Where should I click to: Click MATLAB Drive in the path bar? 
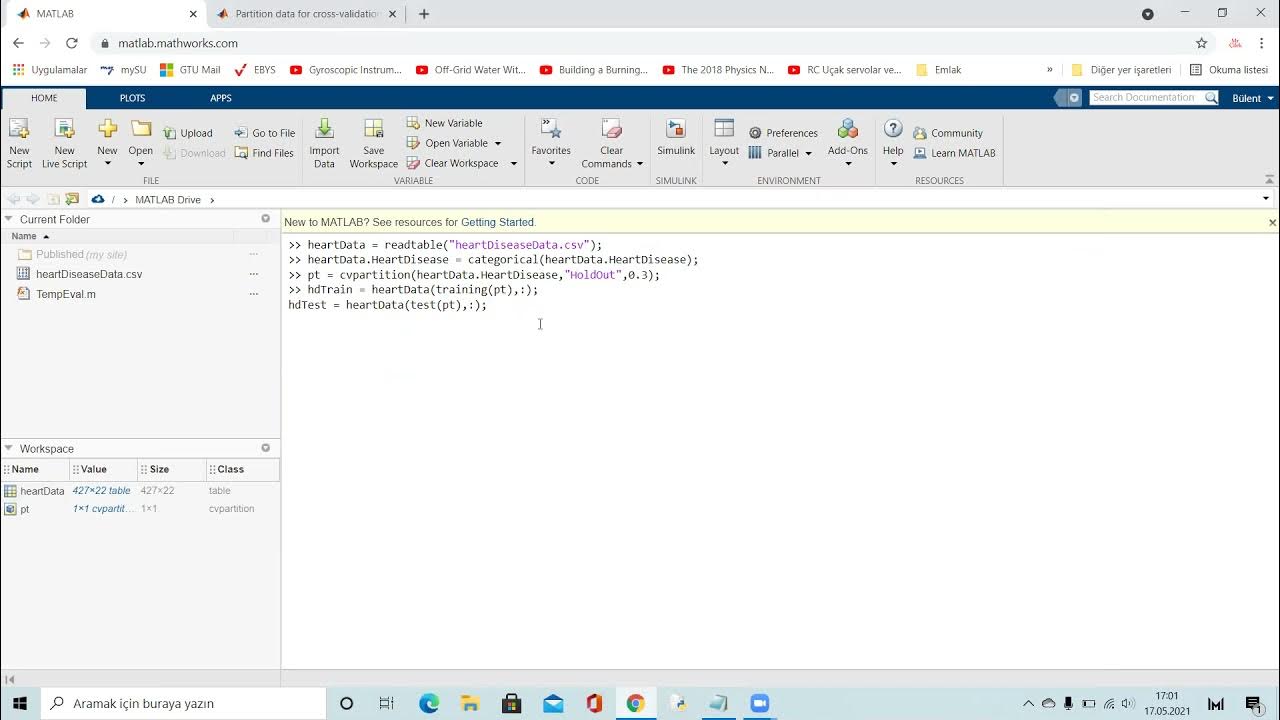pyautogui.click(x=168, y=200)
